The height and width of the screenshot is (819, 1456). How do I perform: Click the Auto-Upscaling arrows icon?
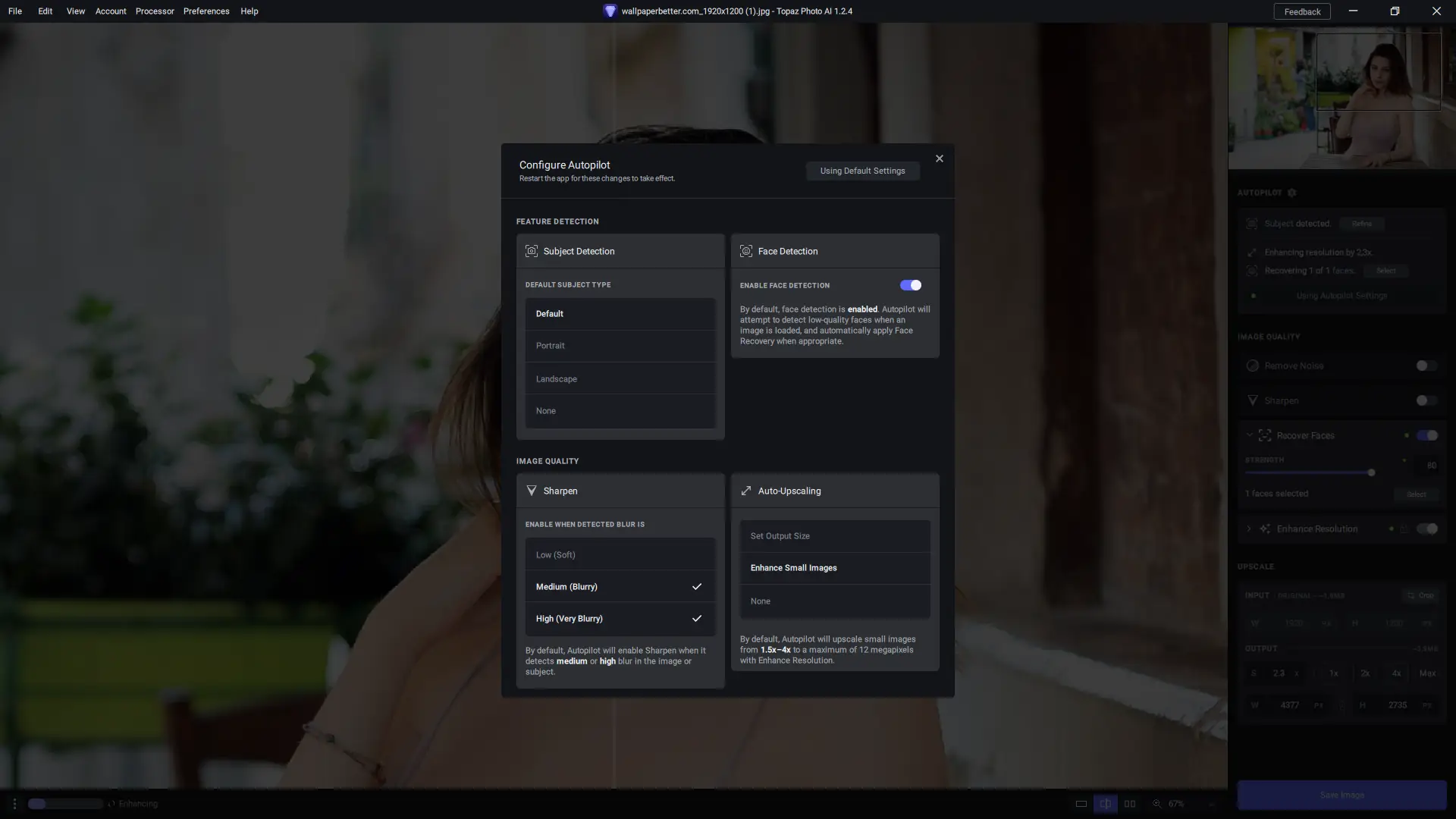pos(746,491)
